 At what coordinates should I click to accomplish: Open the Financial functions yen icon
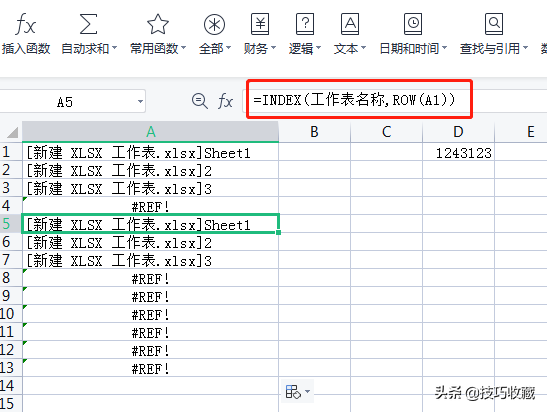click(x=260, y=24)
